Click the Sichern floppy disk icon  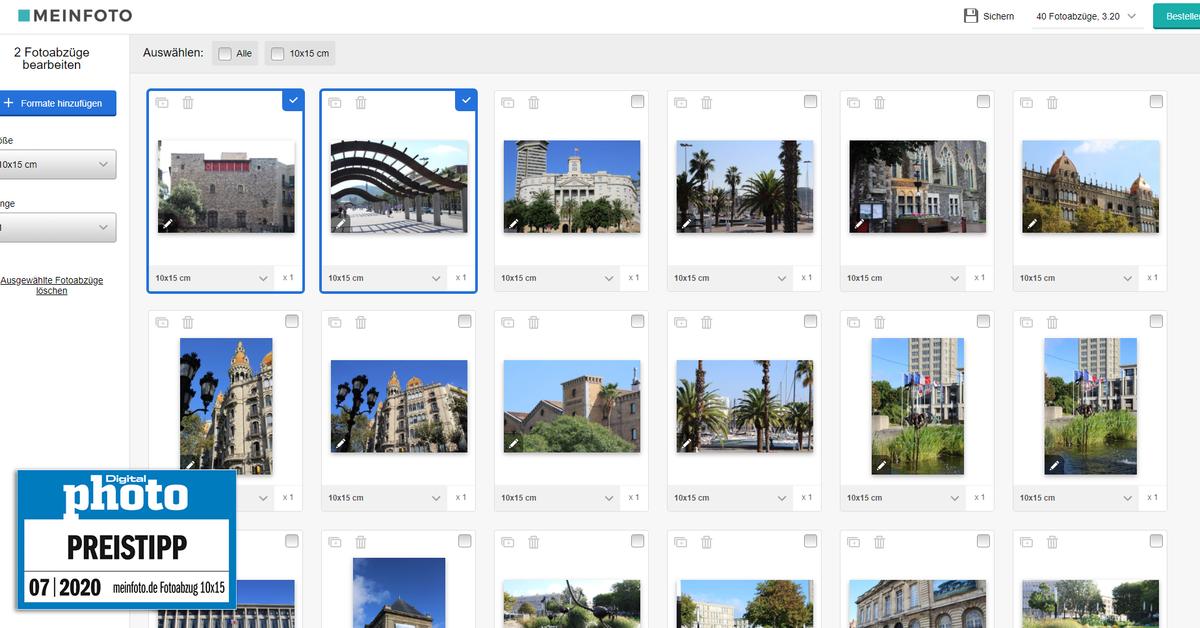(x=970, y=16)
